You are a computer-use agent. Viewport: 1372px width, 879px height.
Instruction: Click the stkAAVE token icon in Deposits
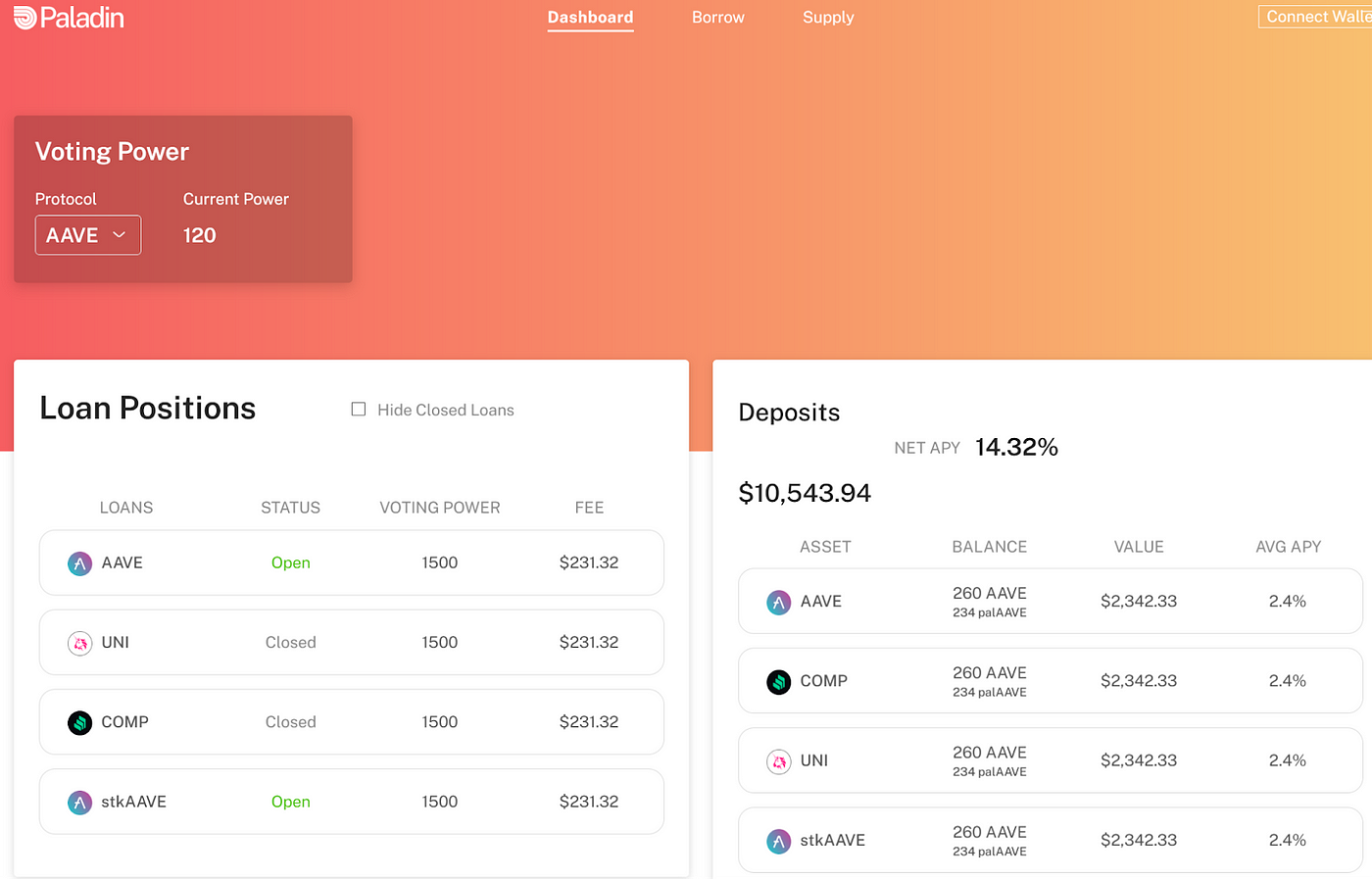[778, 841]
